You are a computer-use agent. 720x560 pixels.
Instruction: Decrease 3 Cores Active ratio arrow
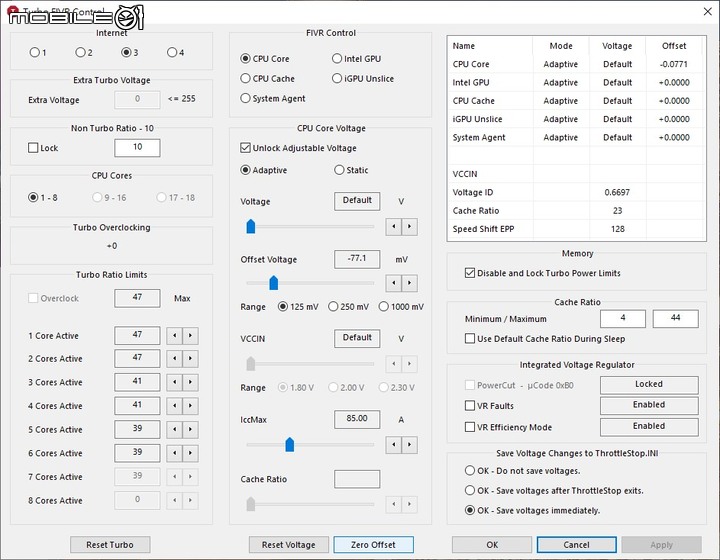[174, 382]
